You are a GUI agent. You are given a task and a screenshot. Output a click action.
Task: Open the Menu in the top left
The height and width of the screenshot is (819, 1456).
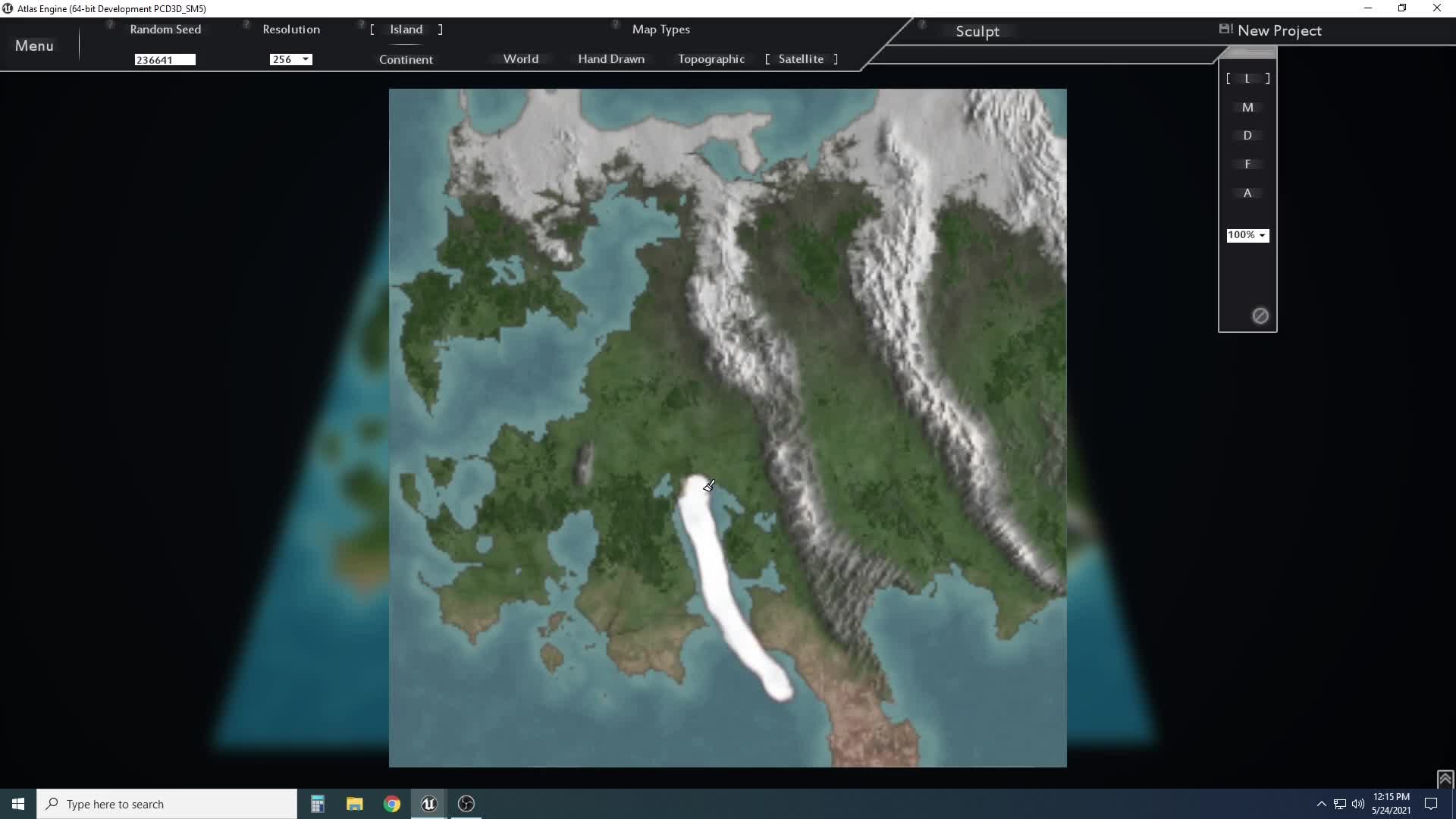pos(34,45)
